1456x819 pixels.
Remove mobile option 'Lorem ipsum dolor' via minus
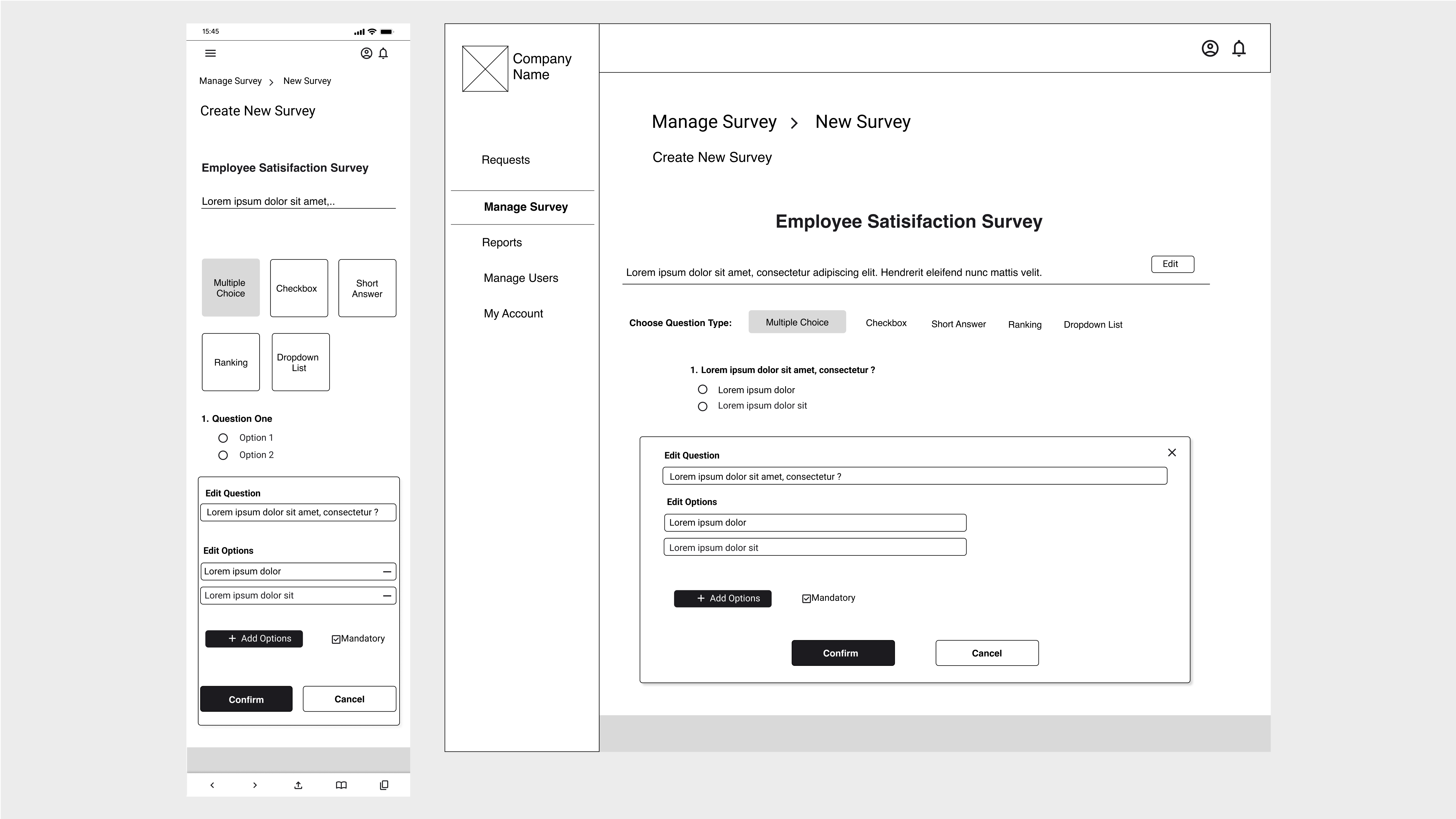click(387, 571)
